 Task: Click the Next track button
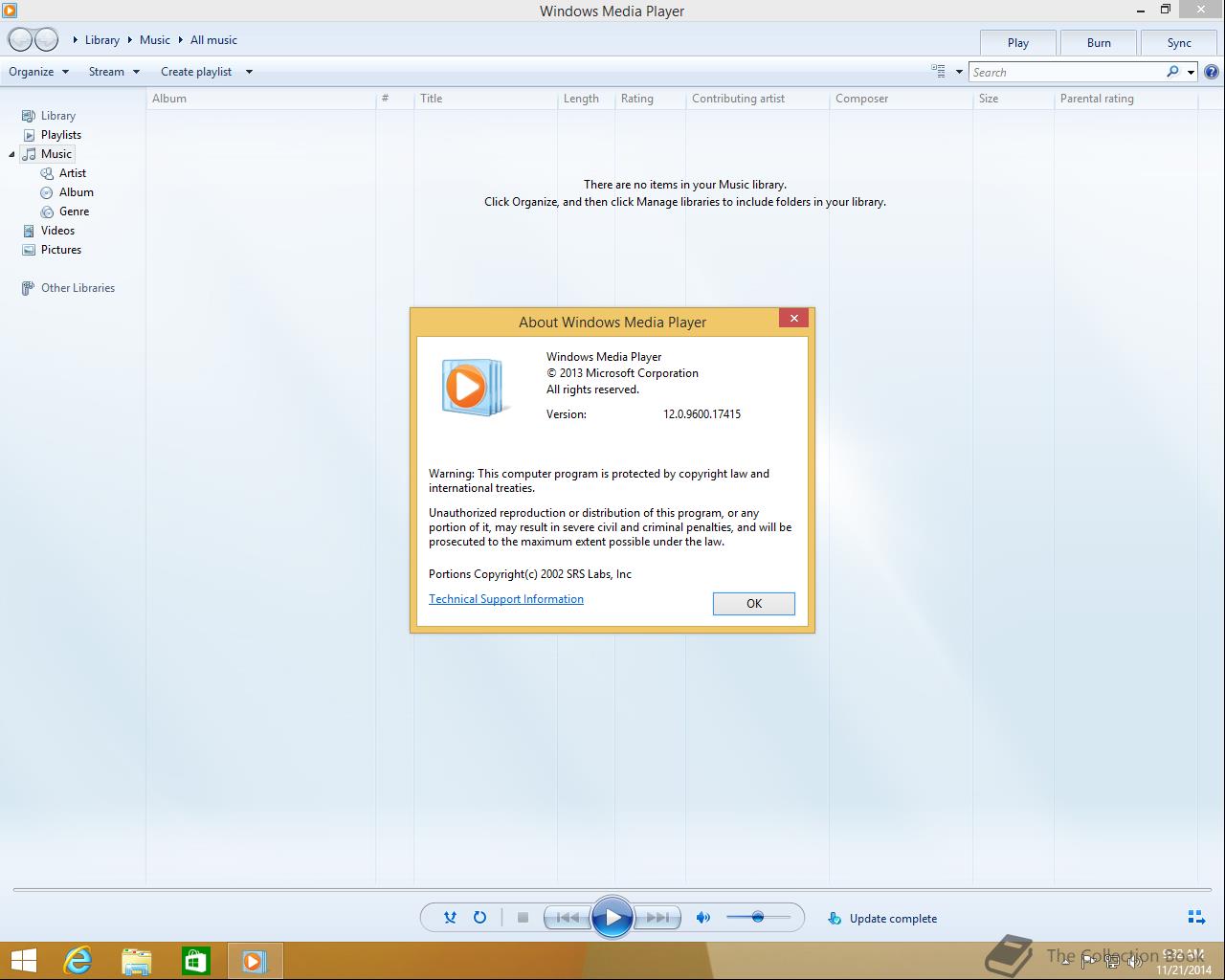[x=657, y=918]
